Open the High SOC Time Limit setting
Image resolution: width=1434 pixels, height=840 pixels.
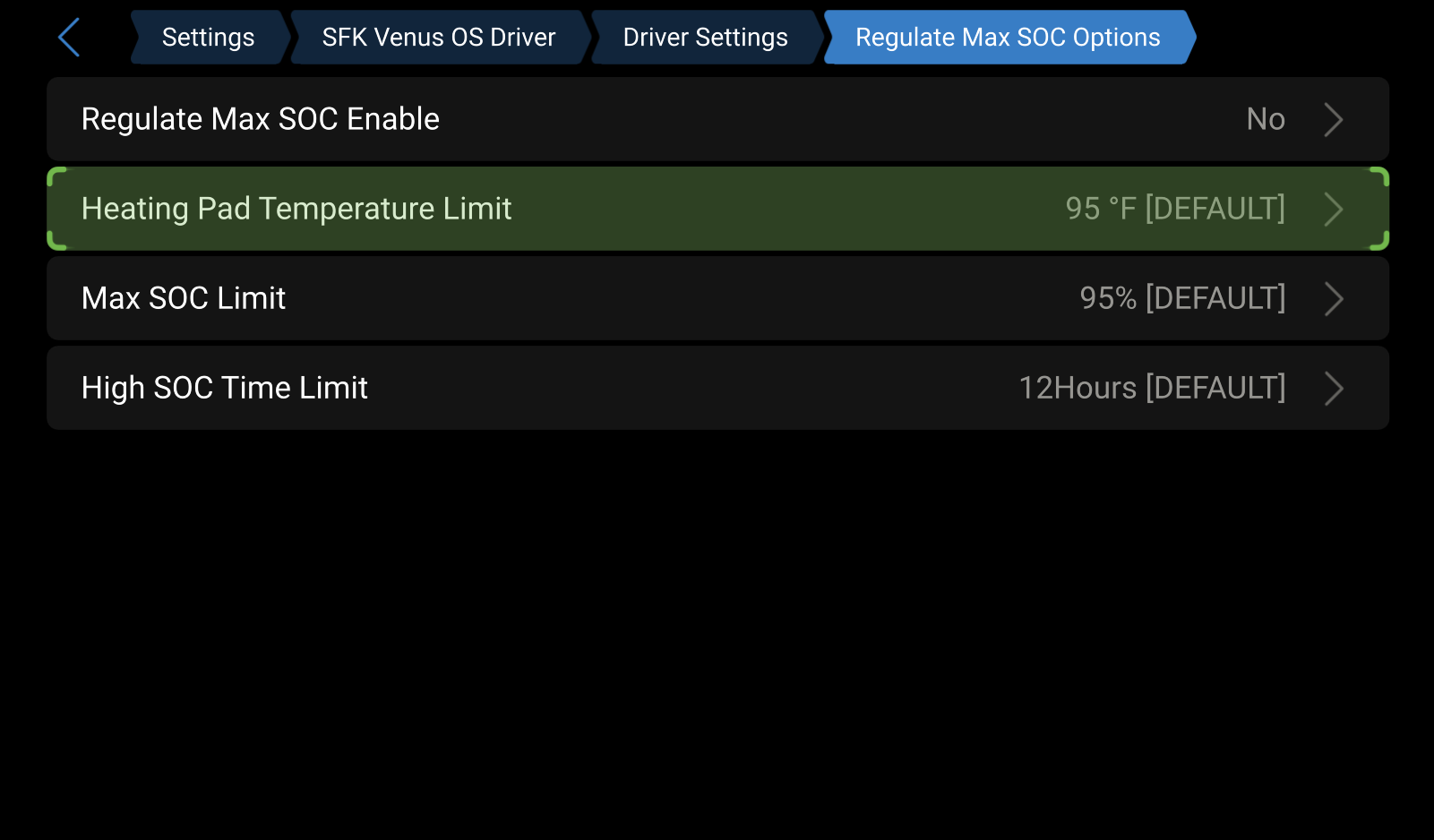click(717, 388)
